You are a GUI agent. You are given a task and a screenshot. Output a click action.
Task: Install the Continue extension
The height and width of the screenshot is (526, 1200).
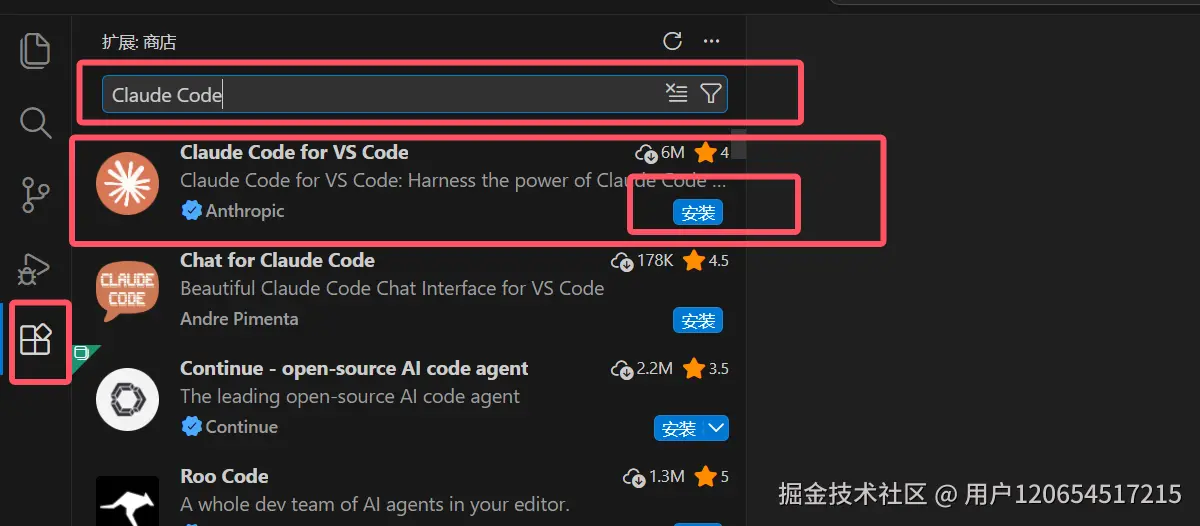click(679, 428)
